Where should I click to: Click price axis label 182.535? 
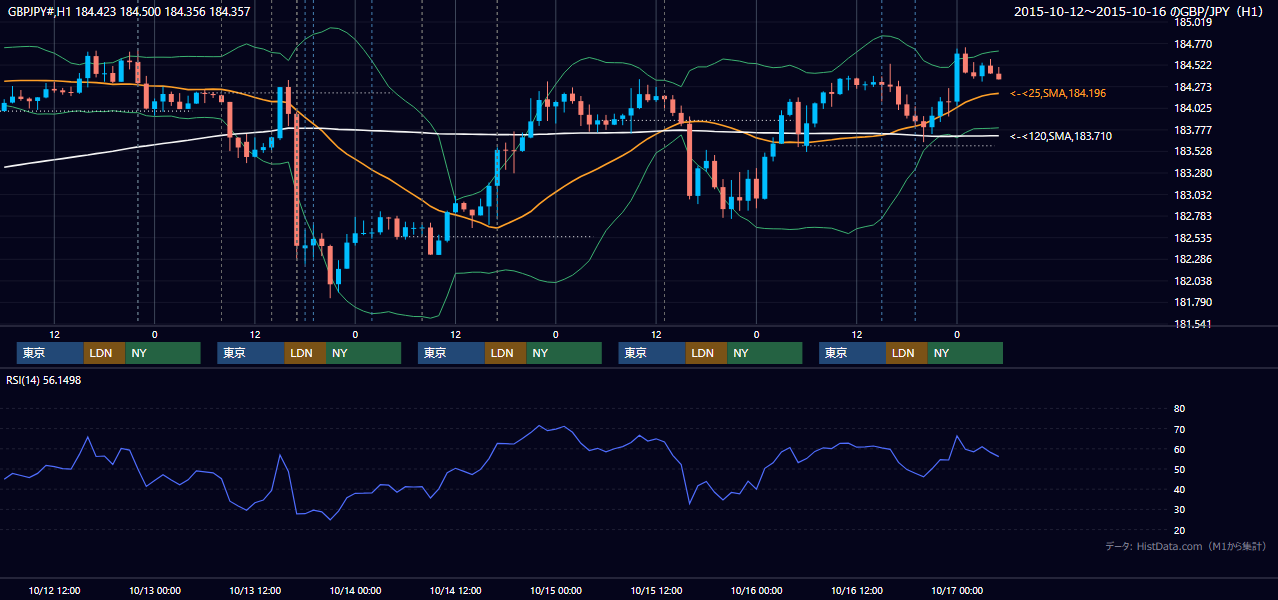point(1192,238)
